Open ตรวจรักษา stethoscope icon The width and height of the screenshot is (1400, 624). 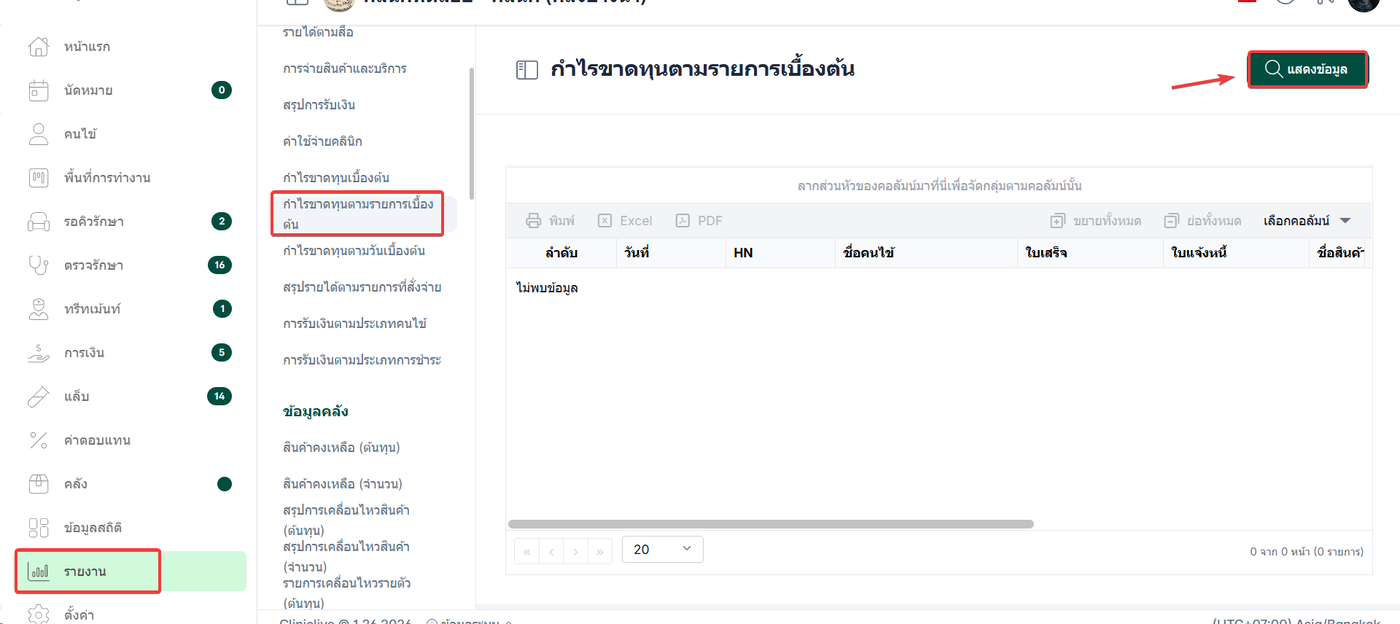pyautogui.click(x=38, y=265)
